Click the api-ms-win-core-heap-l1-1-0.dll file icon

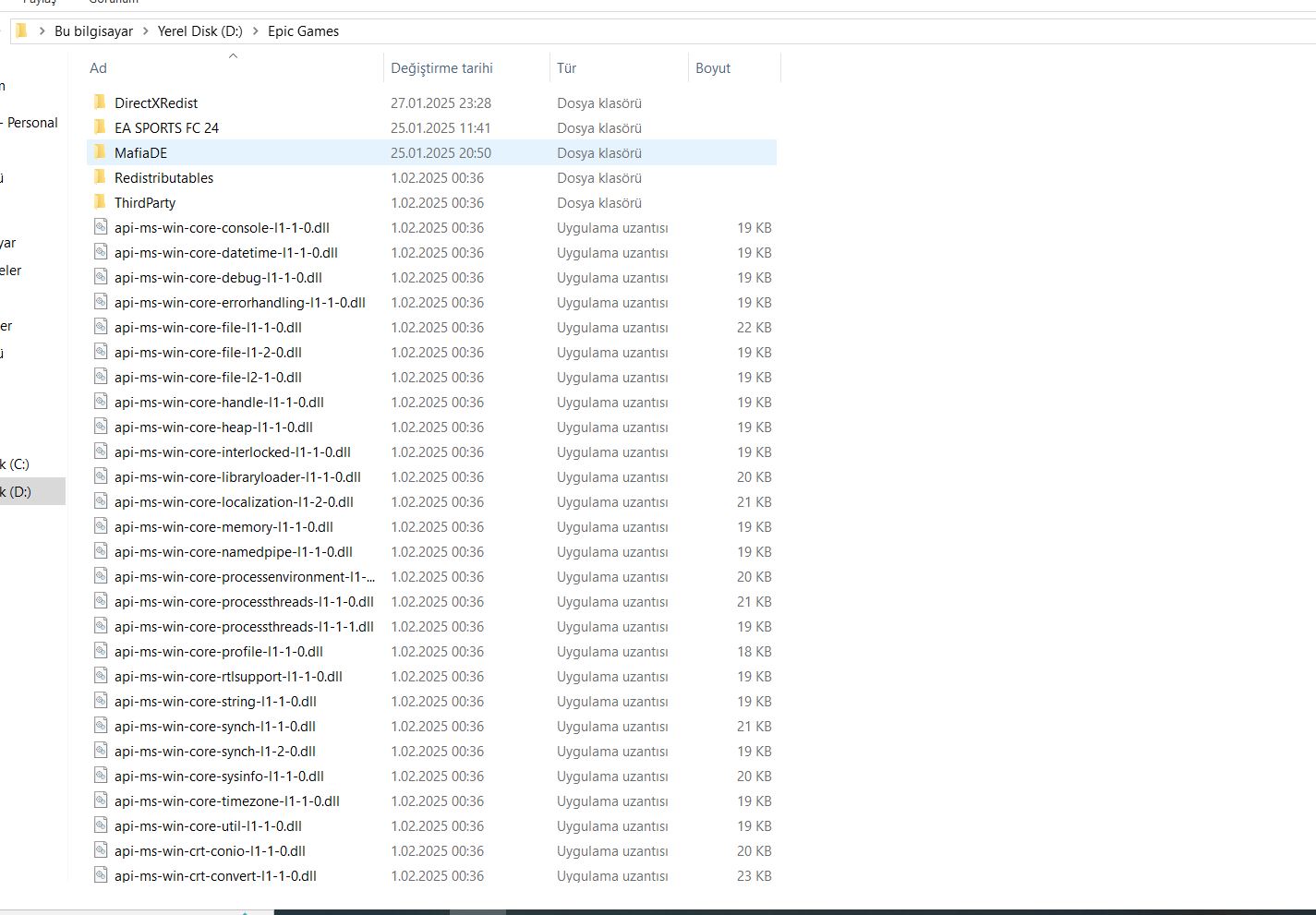pos(100,427)
